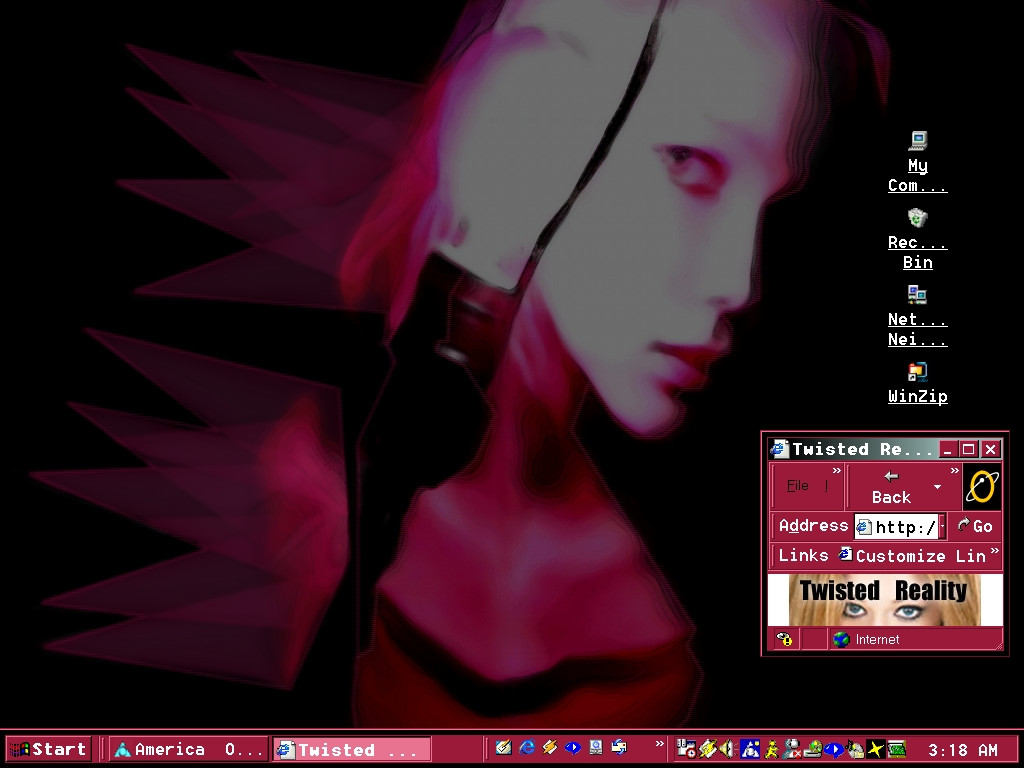Expand the quick launch overflow chevron on taskbar
The width and height of the screenshot is (1024, 768).
(x=660, y=743)
